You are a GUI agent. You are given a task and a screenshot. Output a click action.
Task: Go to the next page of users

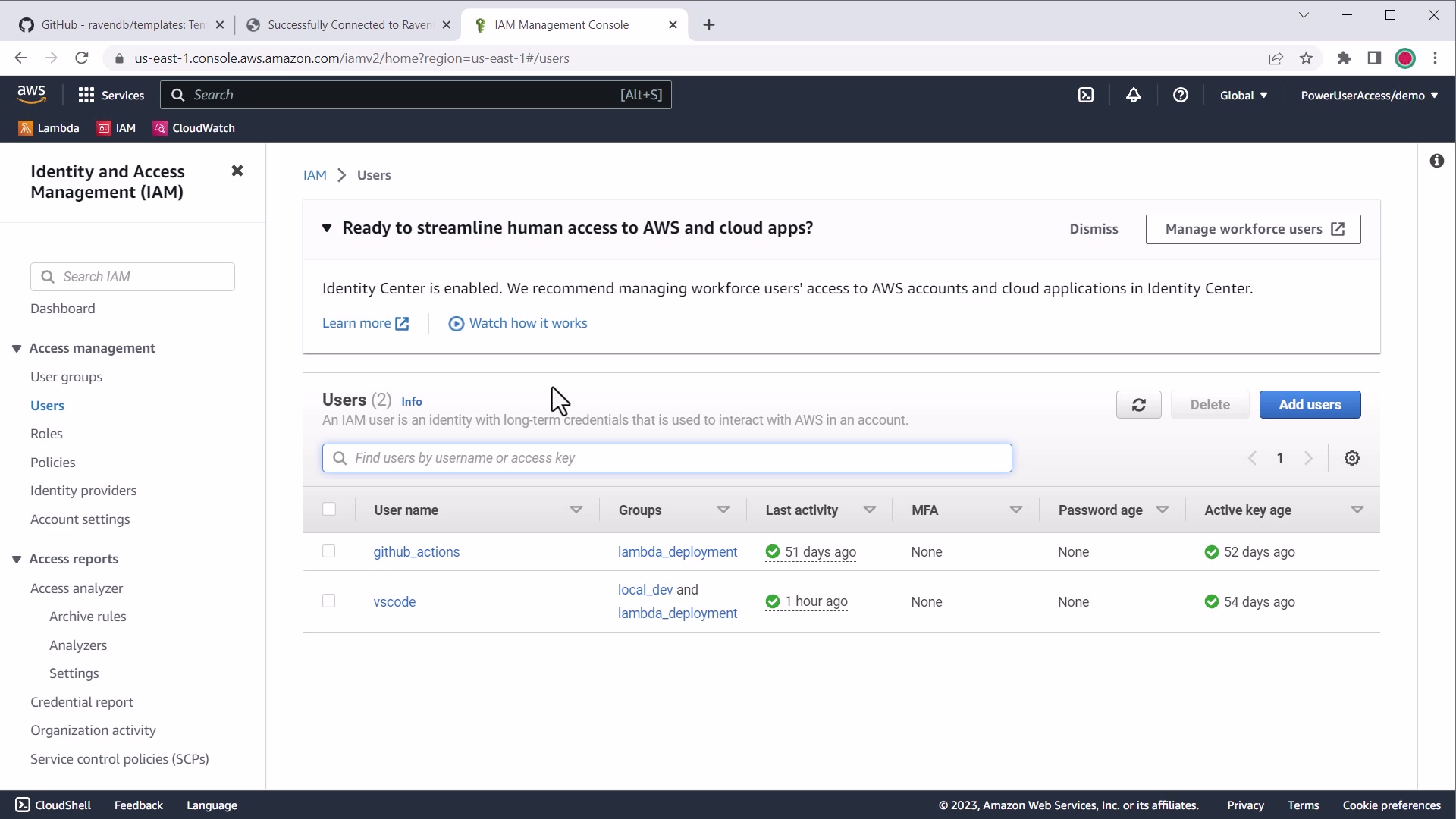tap(1308, 458)
